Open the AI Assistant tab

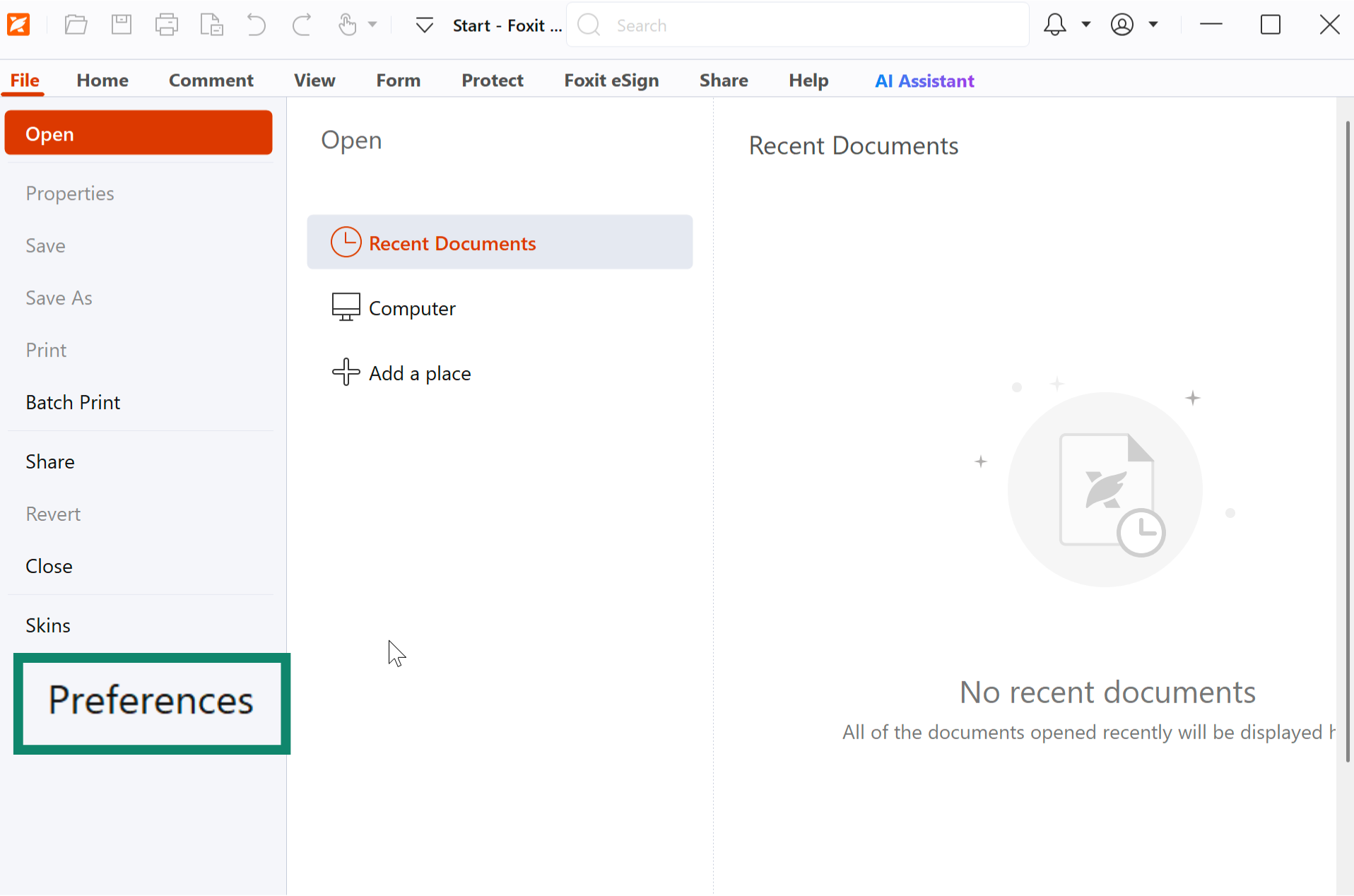[924, 81]
